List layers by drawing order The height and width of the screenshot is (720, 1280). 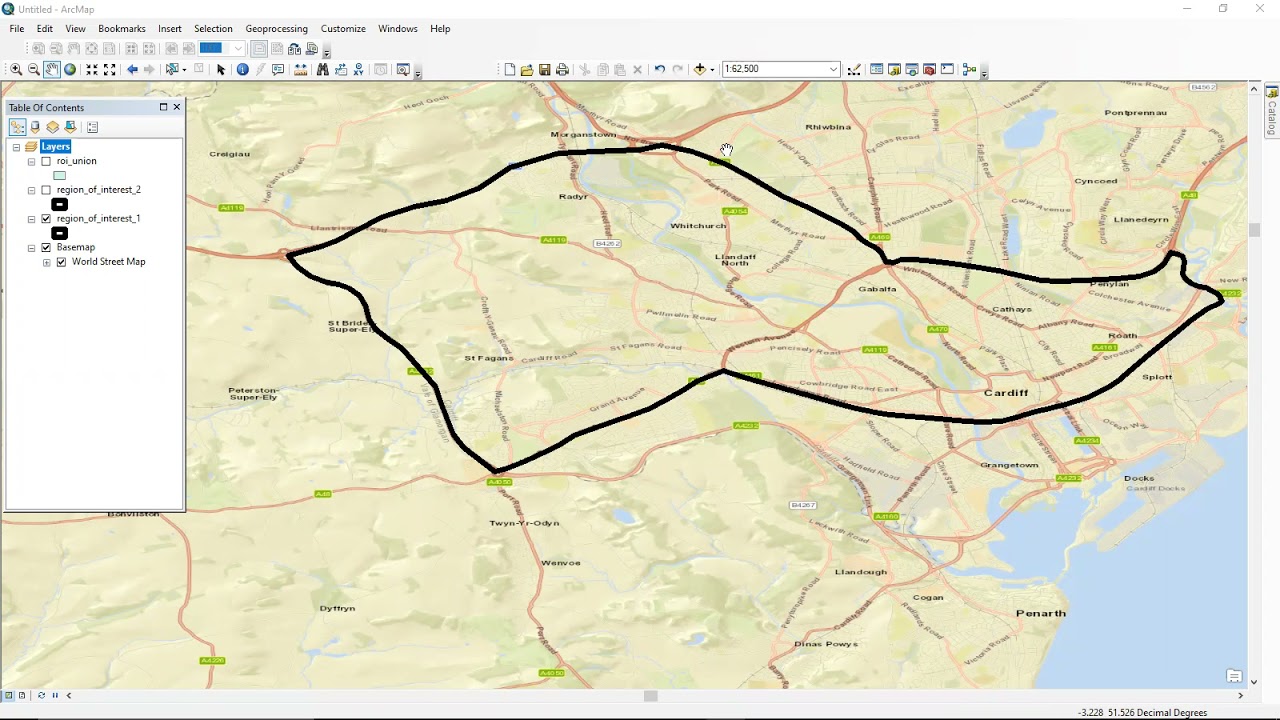(x=17, y=127)
